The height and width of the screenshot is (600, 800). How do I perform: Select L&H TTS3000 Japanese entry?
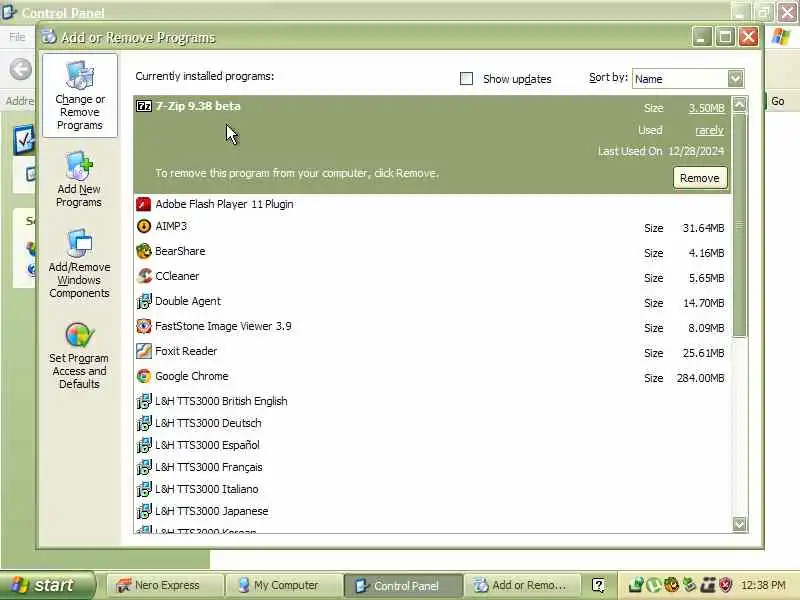pyautogui.click(x=432, y=511)
